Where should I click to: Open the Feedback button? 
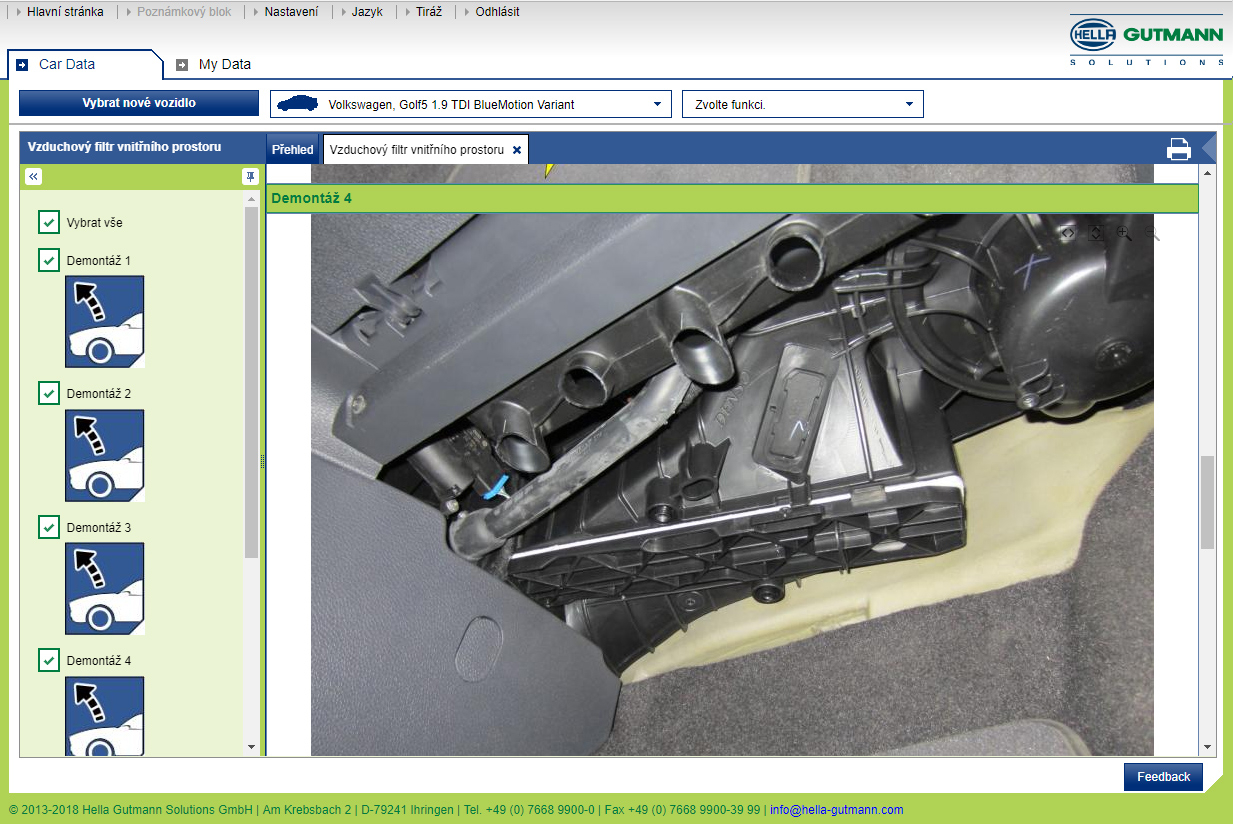point(1163,777)
